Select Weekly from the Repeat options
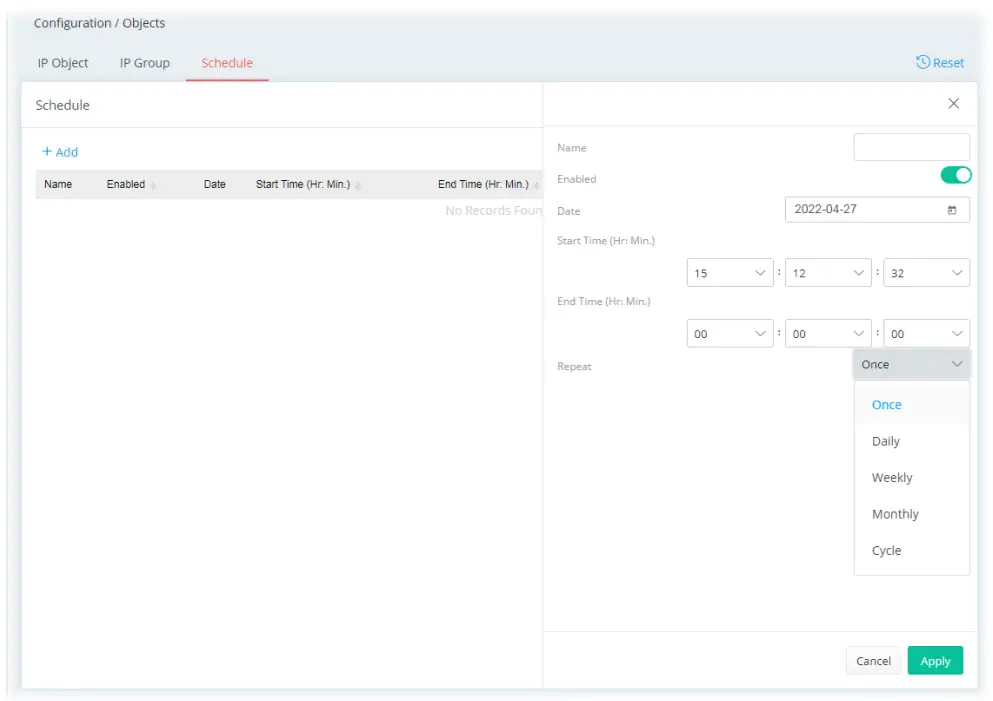The height and width of the screenshot is (701, 993). click(891, 477)
